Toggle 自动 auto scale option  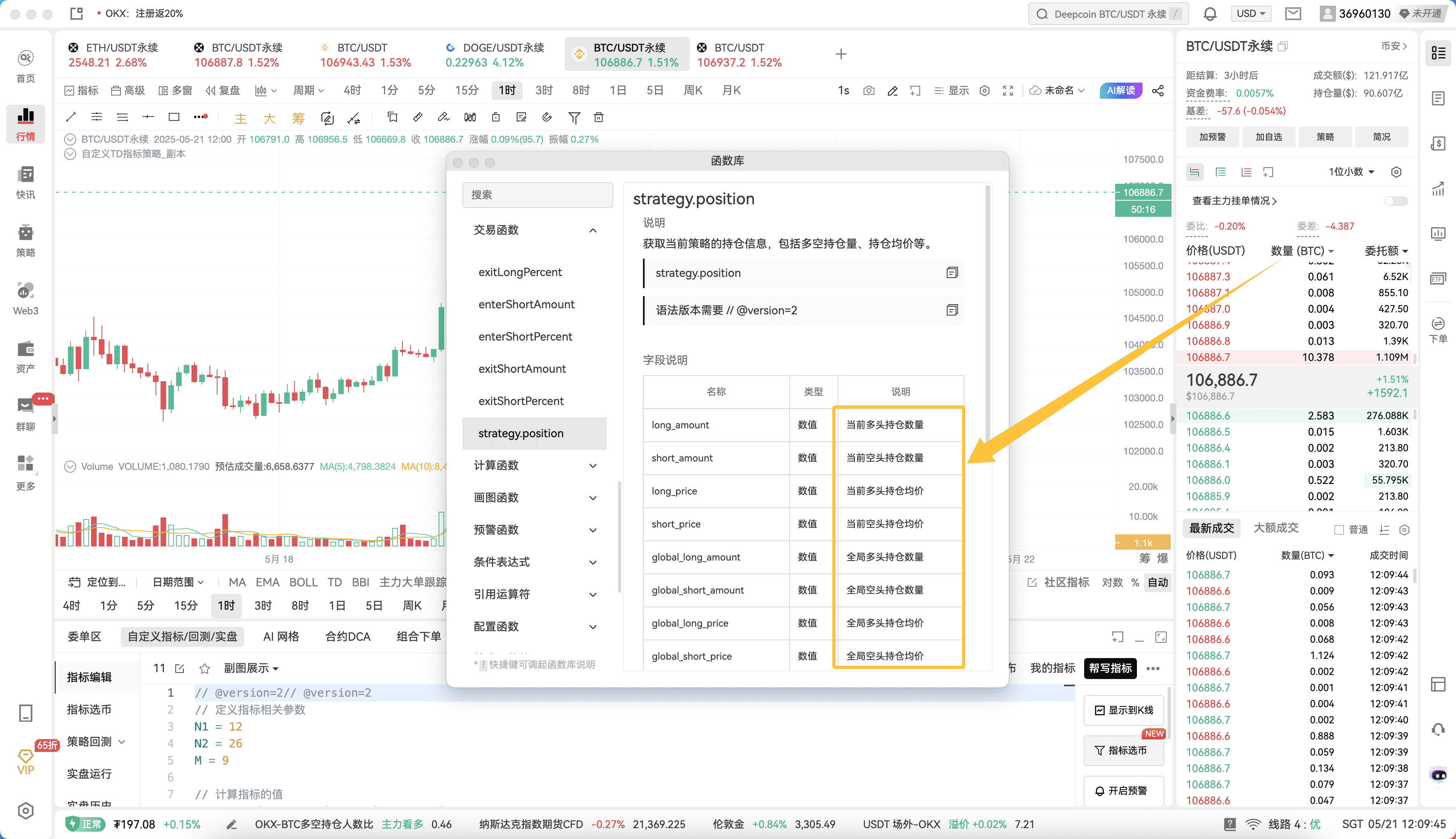1157,583
